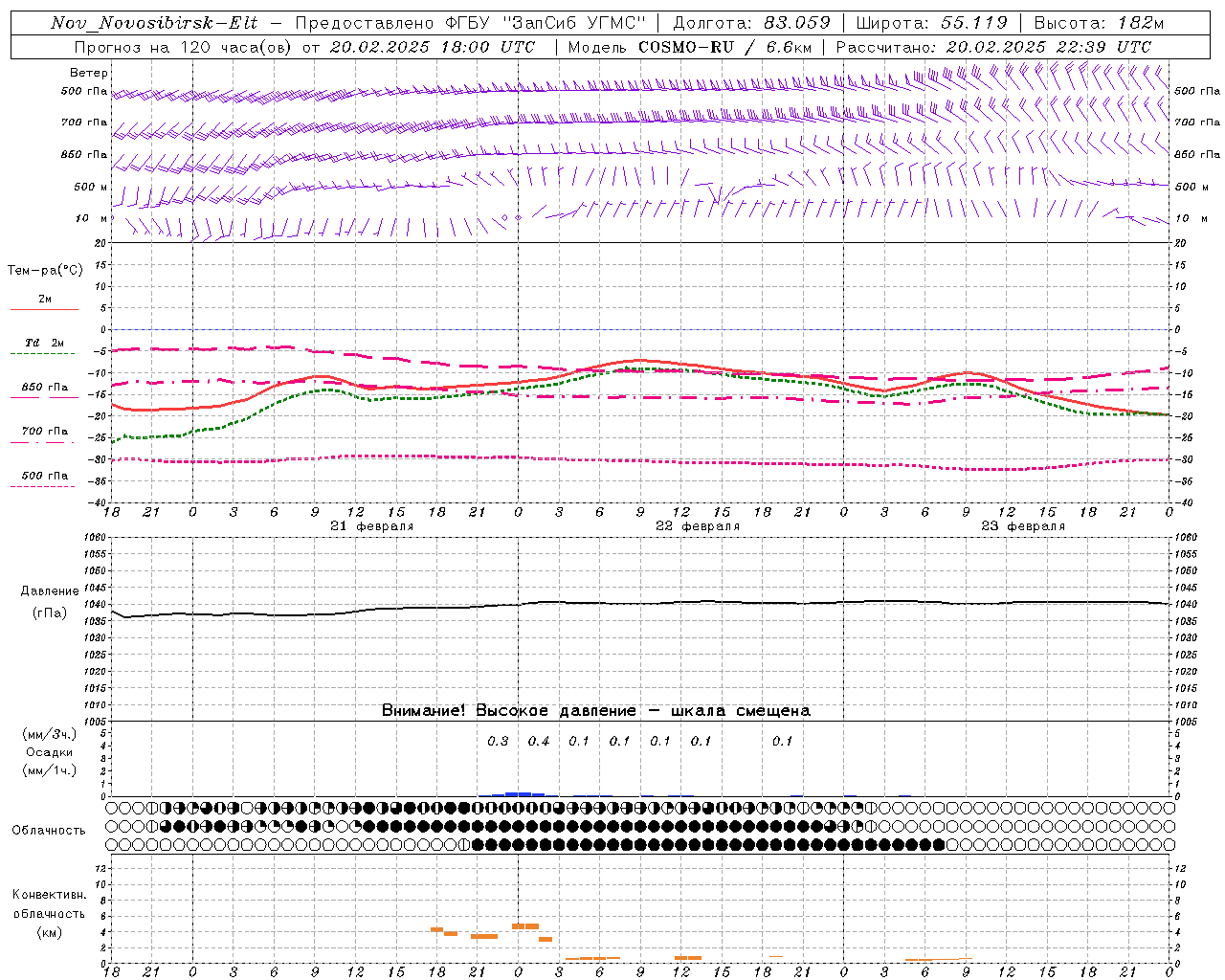This screenshot has width=1225, height=980.
Task: Click the Высота: 182м value
Action: [x=1099, y=23]
